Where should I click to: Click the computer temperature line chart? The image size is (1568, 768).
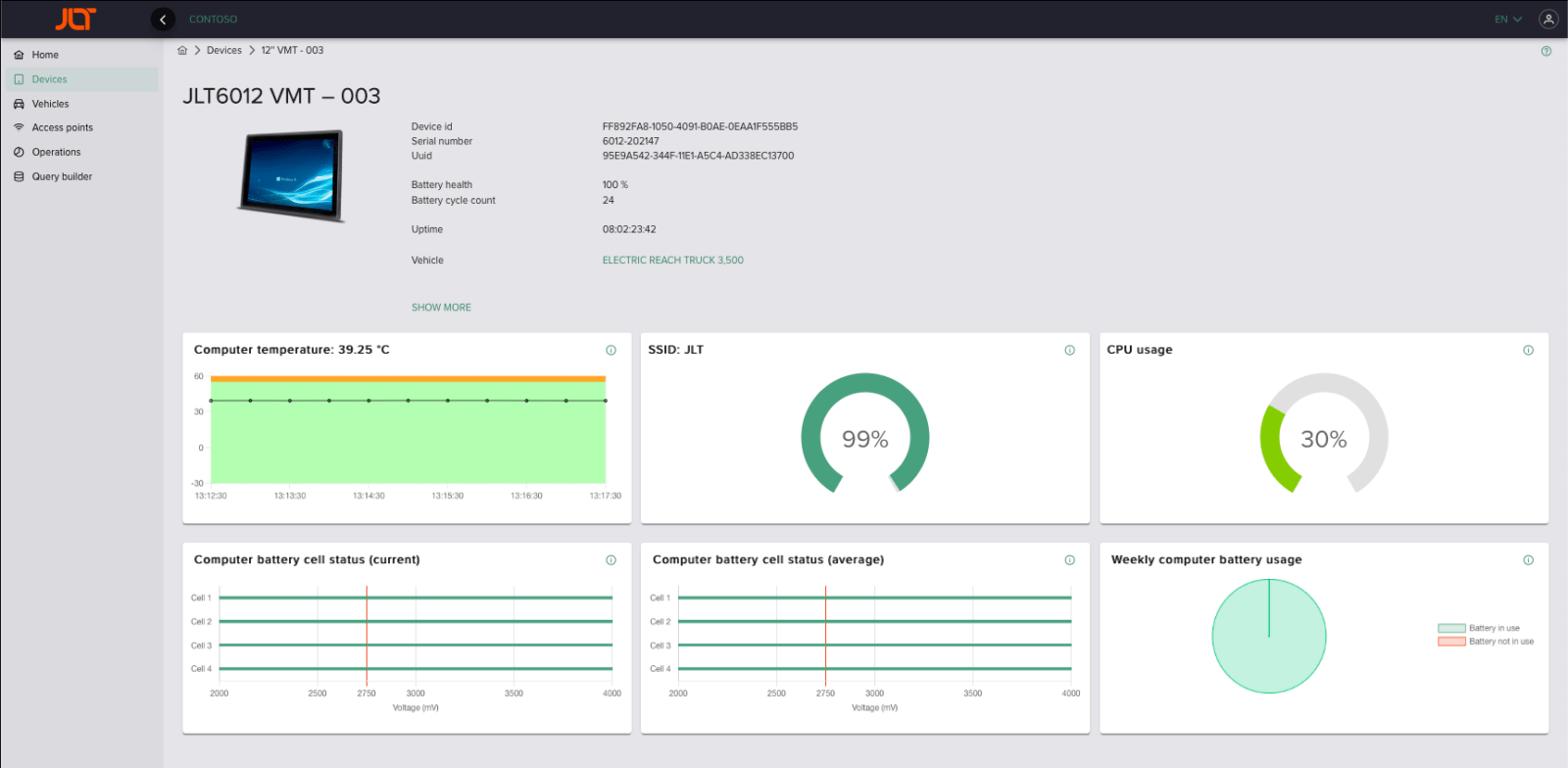click(x=408, y=429)
